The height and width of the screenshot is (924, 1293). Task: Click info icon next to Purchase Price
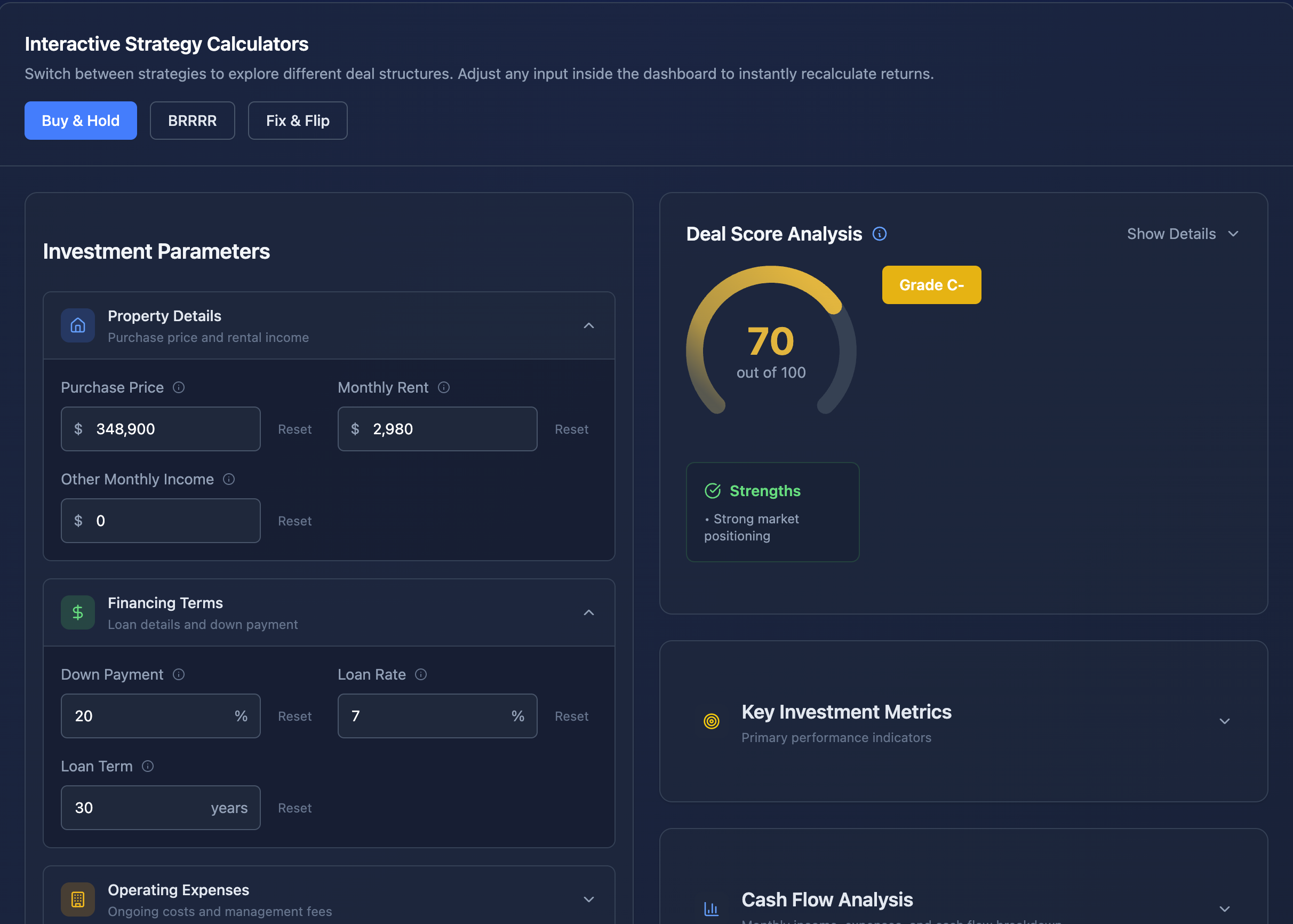point(179,387)
